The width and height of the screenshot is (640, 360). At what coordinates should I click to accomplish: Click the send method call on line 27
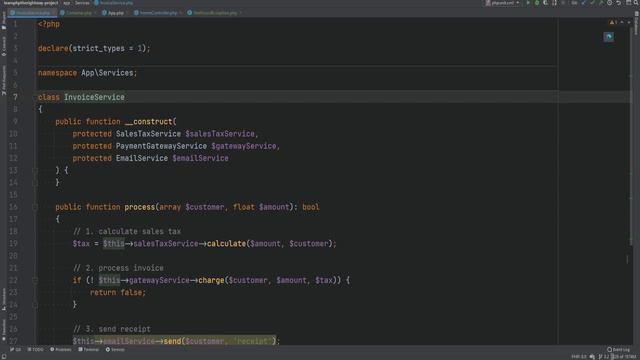tap(172, 341)
